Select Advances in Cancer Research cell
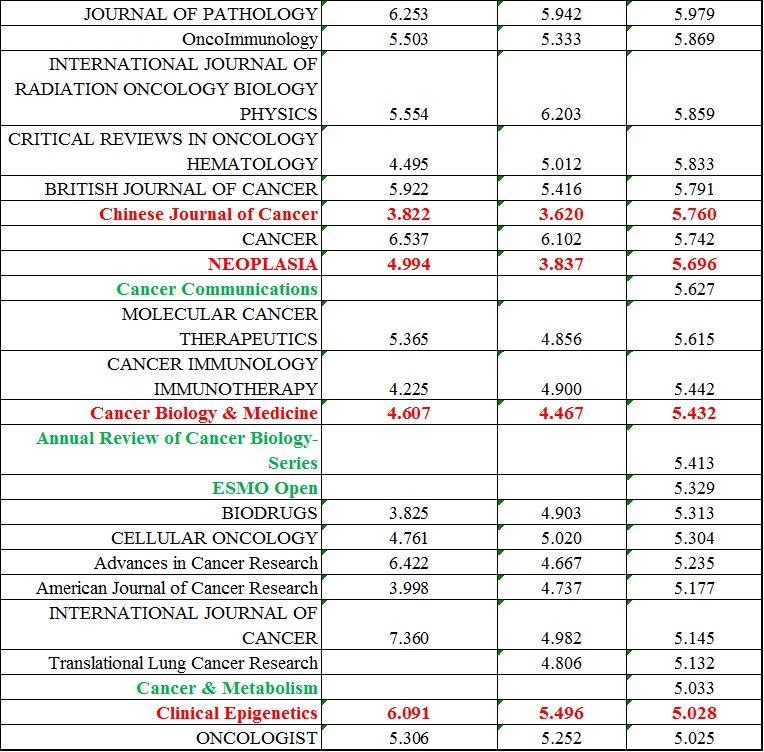764x752 pixels. [161, 562]
